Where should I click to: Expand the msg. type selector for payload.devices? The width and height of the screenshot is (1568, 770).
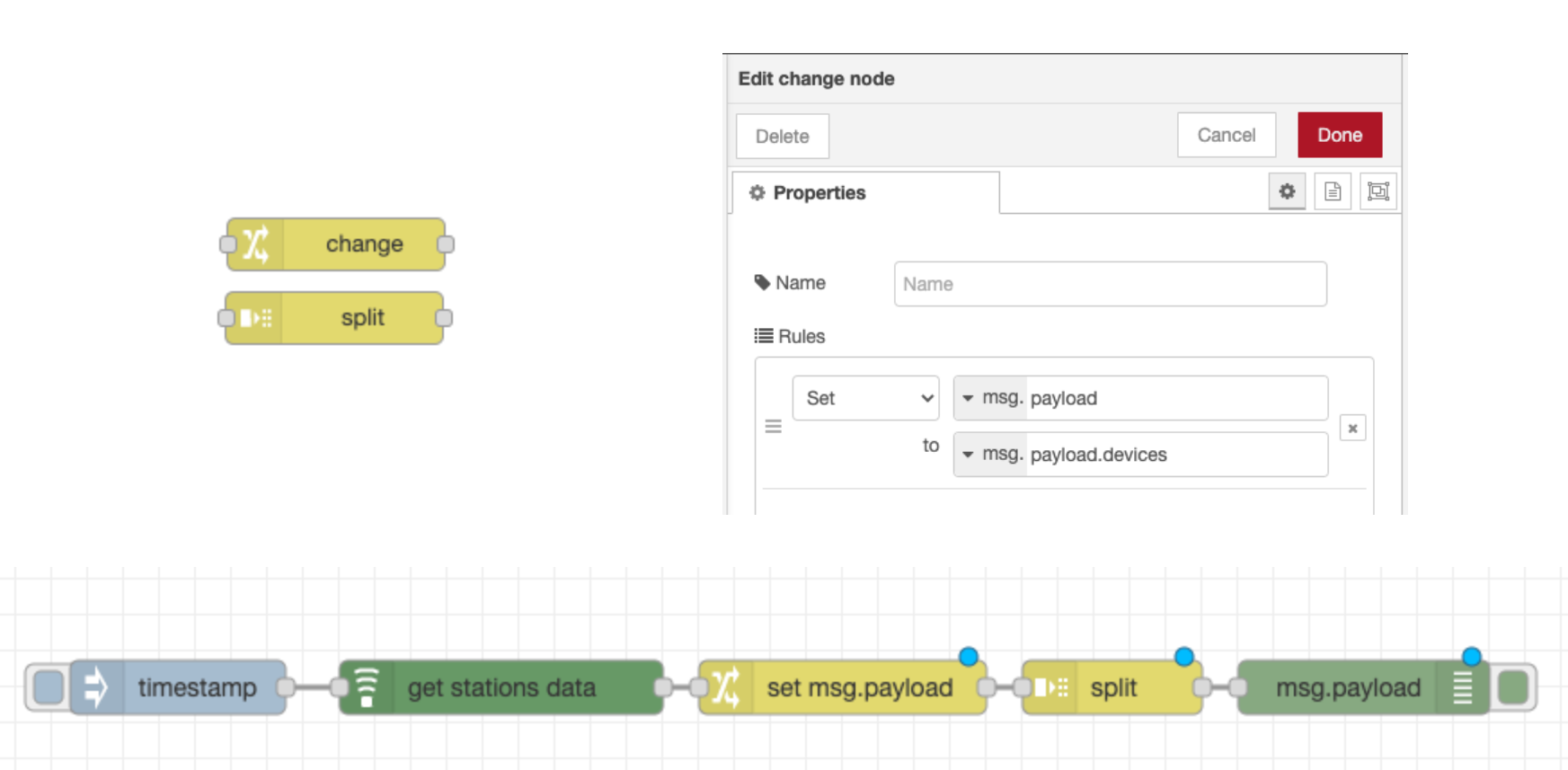(x=988, y=455)
